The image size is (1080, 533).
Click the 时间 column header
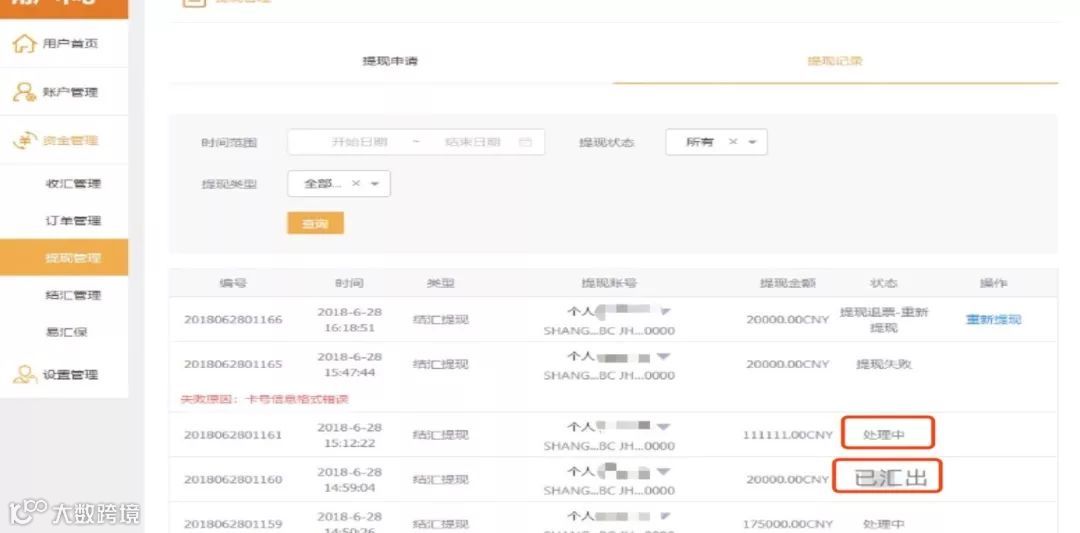(349, 283)
